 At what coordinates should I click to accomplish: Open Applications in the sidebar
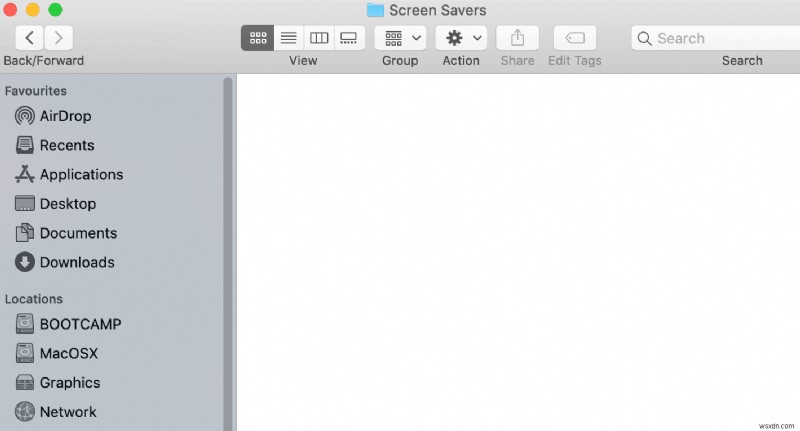[69, 174]
